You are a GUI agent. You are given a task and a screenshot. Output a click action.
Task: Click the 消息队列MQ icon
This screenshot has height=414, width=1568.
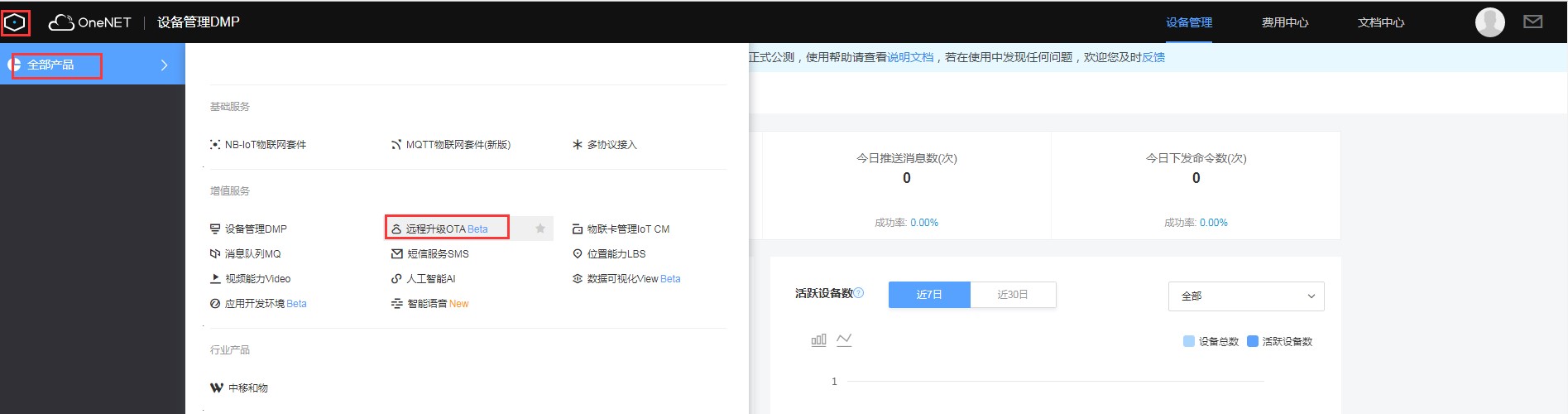pos(215,254)
